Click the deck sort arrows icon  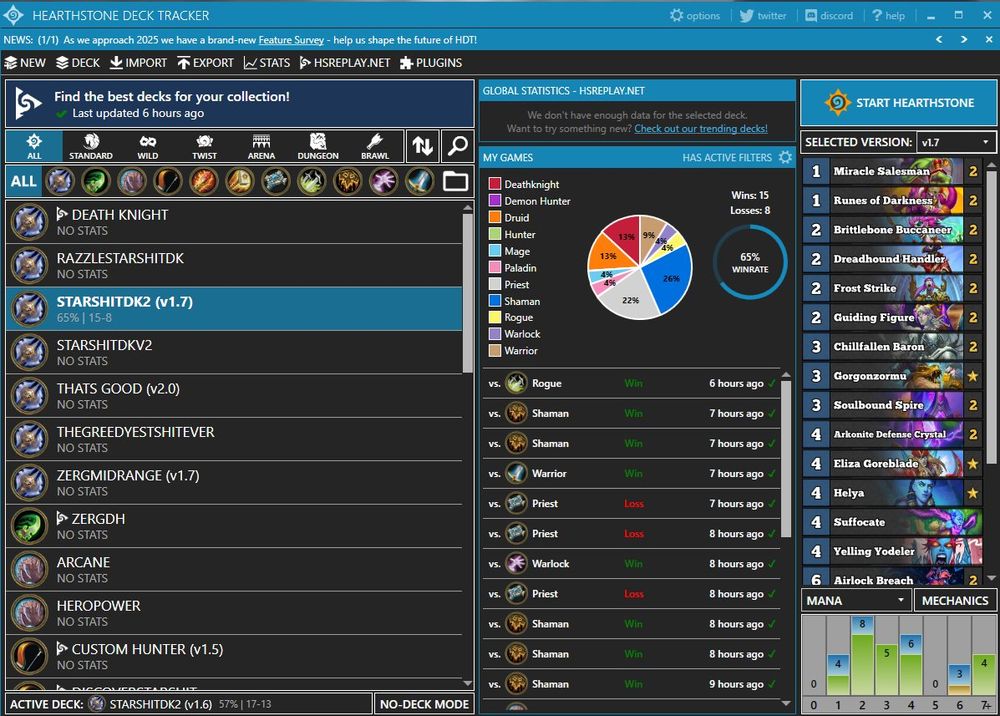(x=422, y=146)
